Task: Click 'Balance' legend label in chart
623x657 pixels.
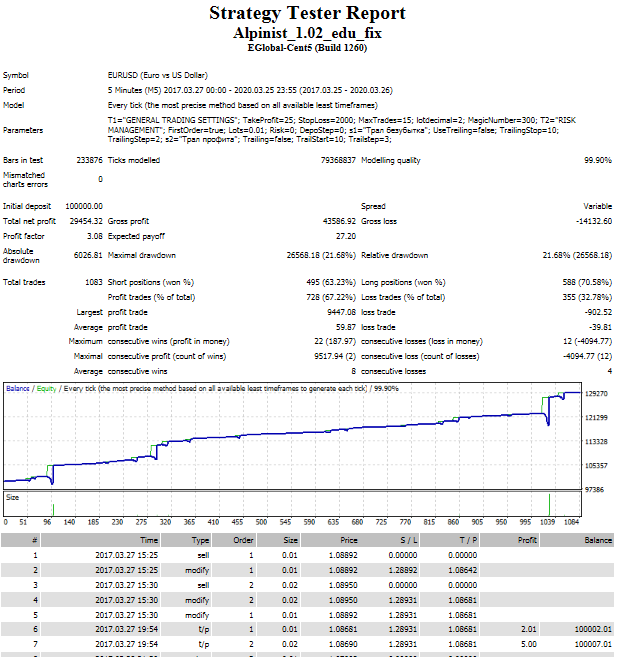Action: pyautogui.click(x=18, y=389)
